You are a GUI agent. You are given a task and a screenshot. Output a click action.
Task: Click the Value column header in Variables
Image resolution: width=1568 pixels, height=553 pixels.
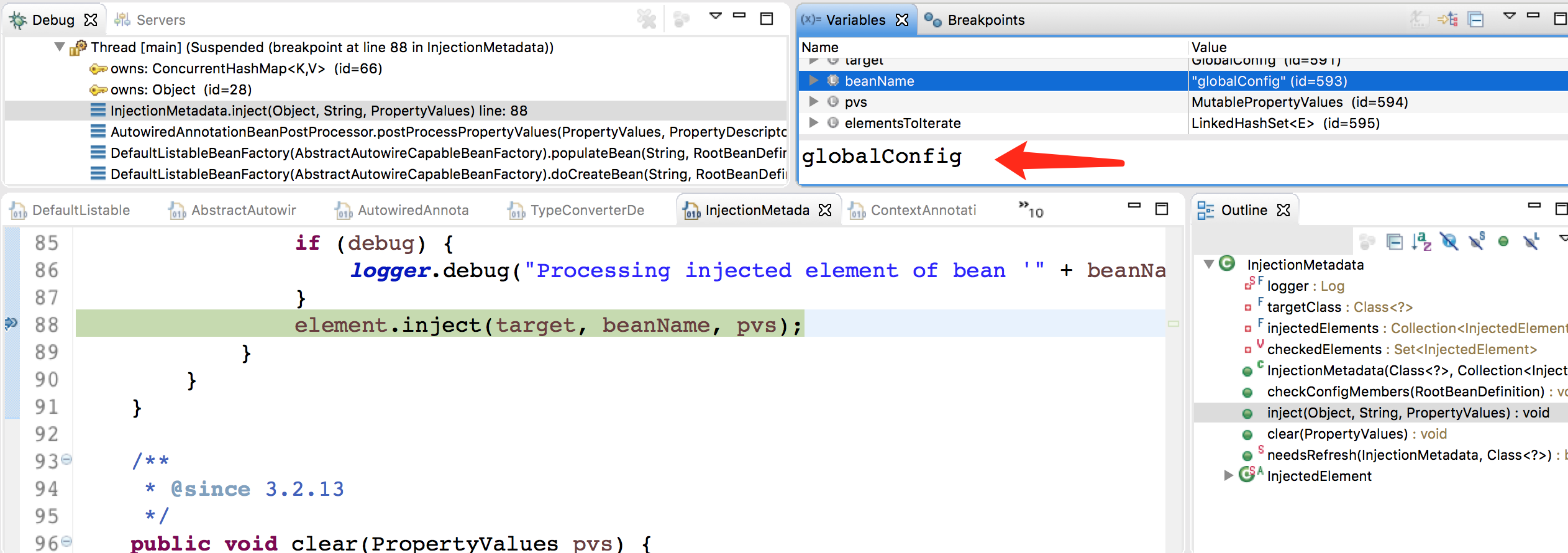point(1378,47)
